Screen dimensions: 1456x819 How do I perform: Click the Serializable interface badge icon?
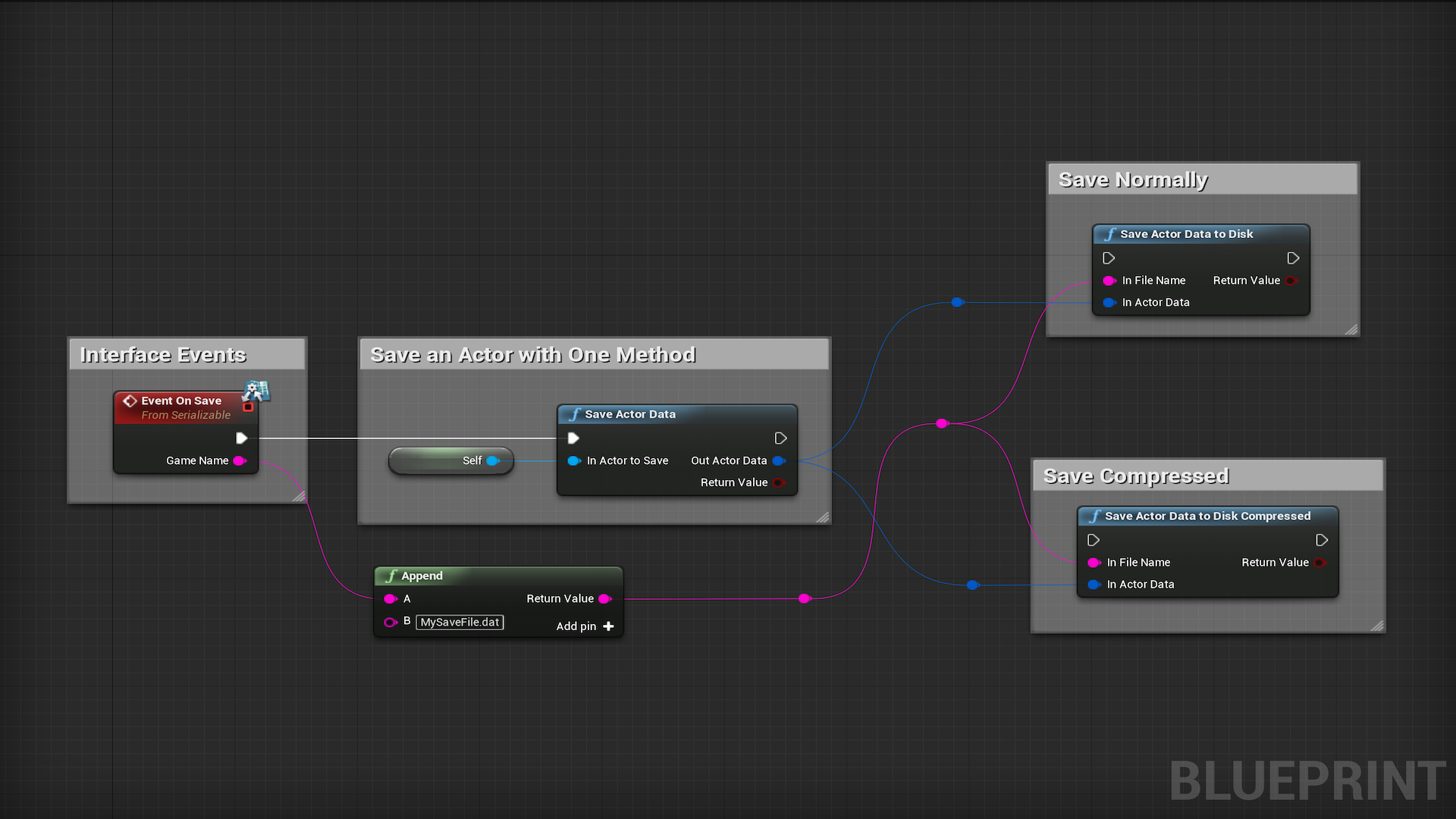[x=255, y=390]
